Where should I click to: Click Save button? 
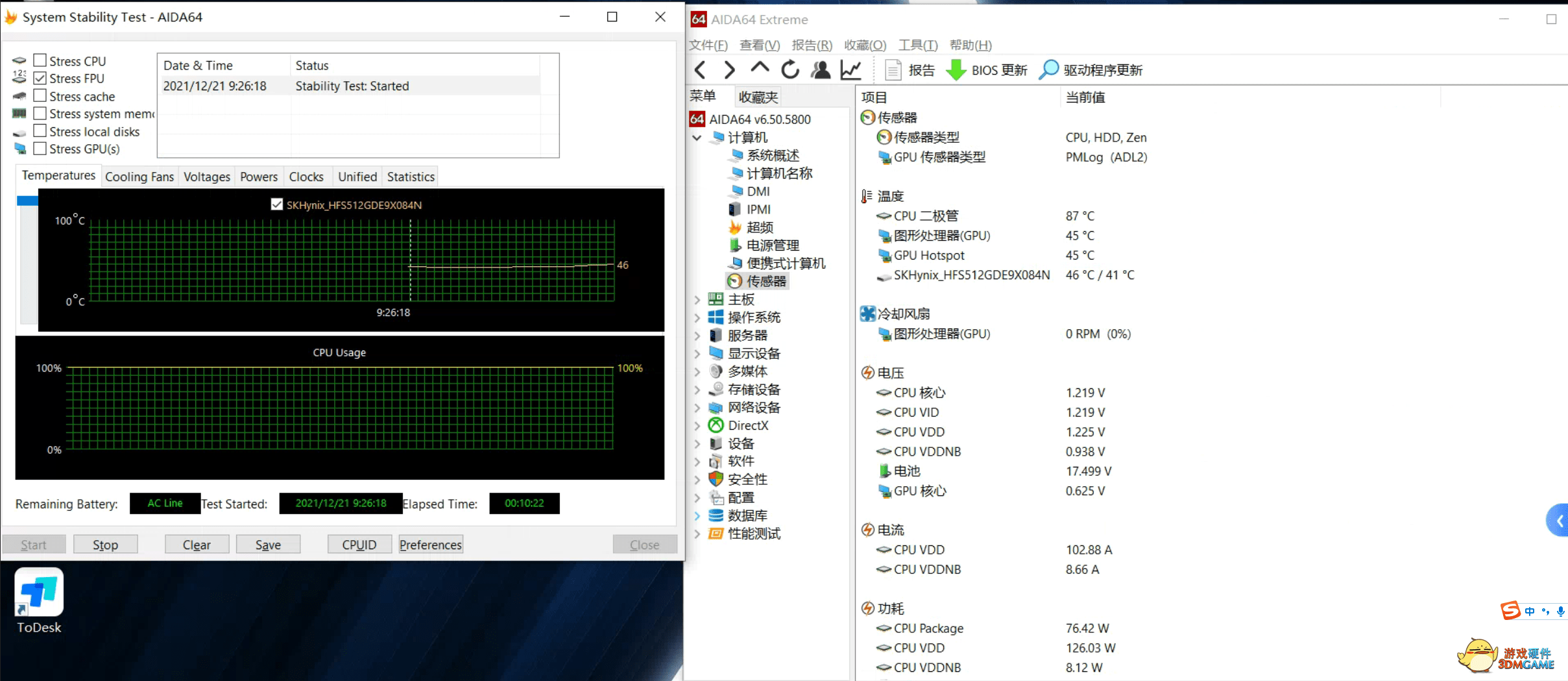tap(268, 545)
